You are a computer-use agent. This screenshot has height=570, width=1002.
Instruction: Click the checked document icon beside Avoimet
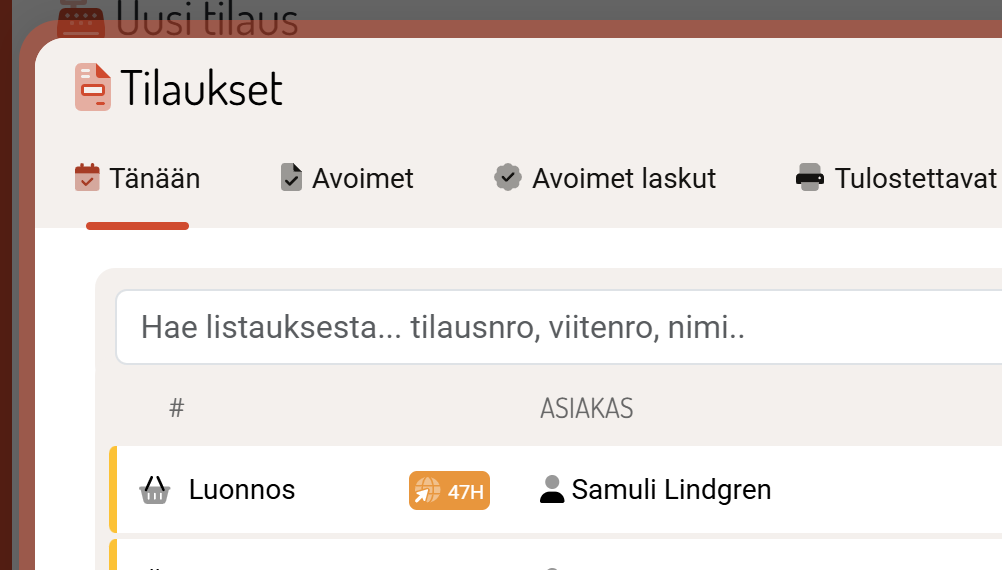[x=291, y=178]
